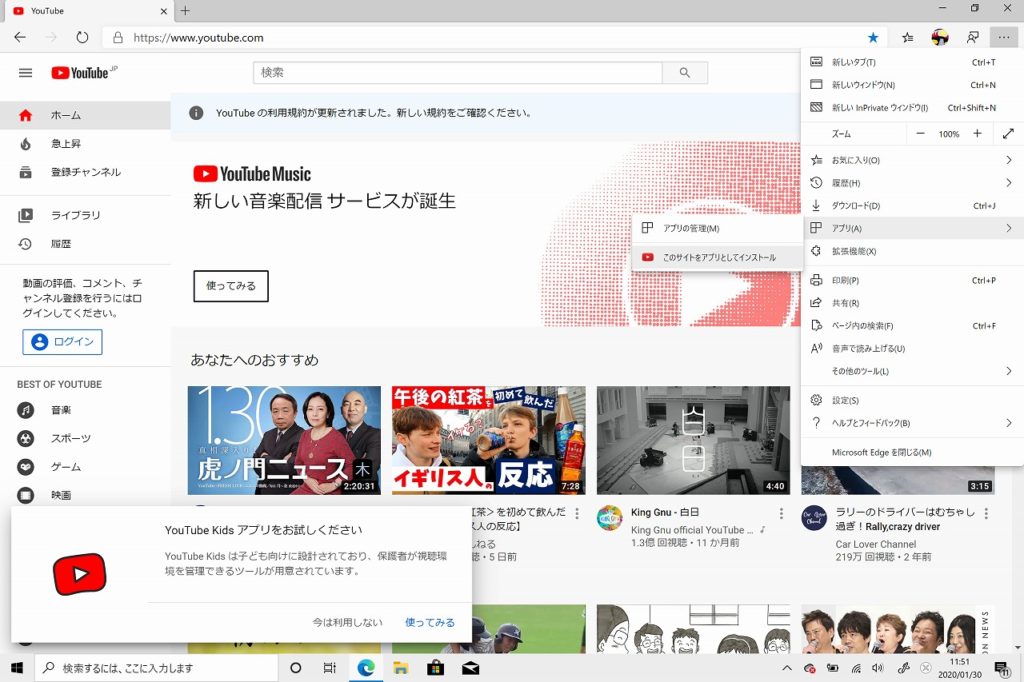Select ダウンロード menu item
Screen dimensions: 1024x682
(912, 206)
